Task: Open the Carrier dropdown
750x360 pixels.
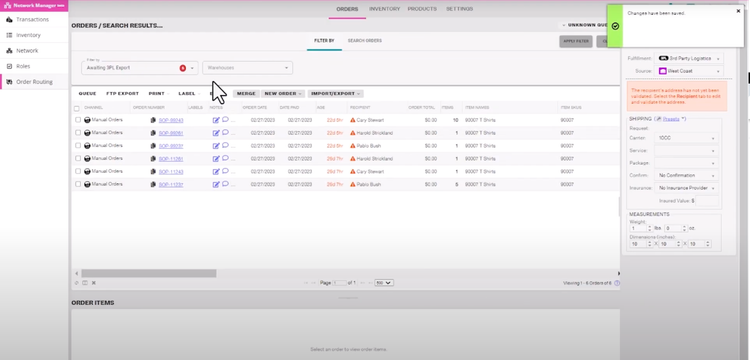Action: pyautogui.click(x=686, y=138)
